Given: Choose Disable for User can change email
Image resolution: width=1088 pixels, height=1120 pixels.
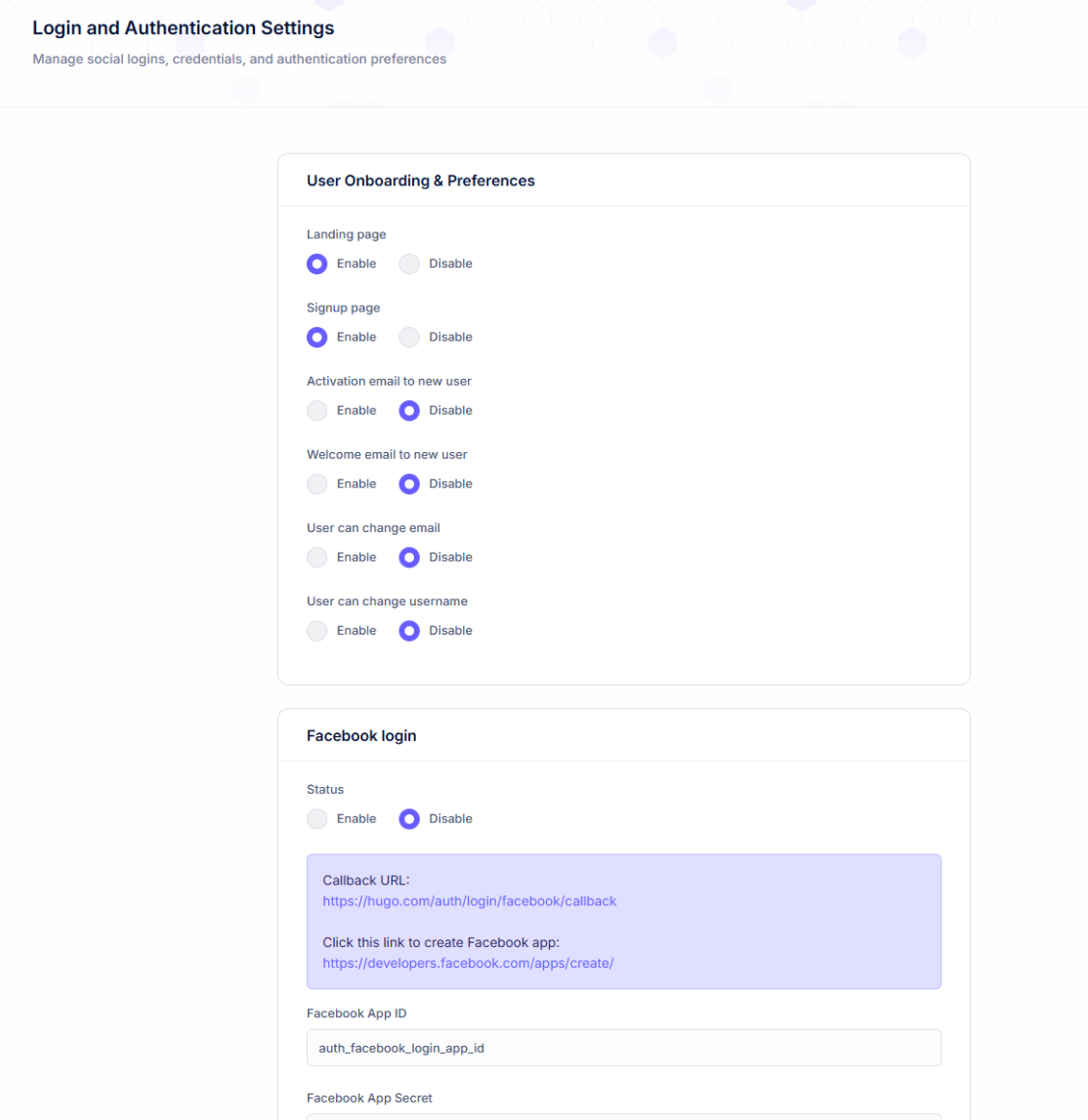Looking at the screenshot, I should 409,557.
